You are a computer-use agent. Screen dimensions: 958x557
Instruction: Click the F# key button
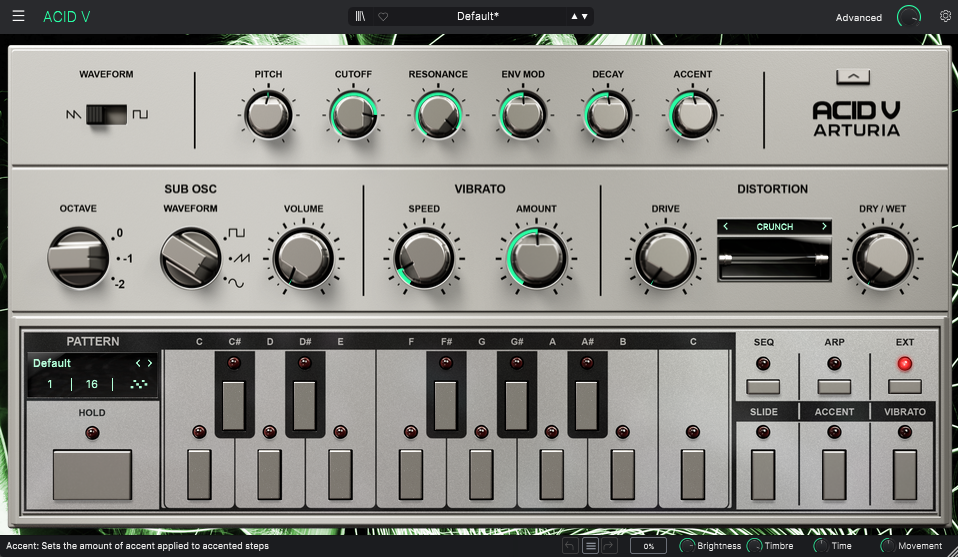[446, 406]
